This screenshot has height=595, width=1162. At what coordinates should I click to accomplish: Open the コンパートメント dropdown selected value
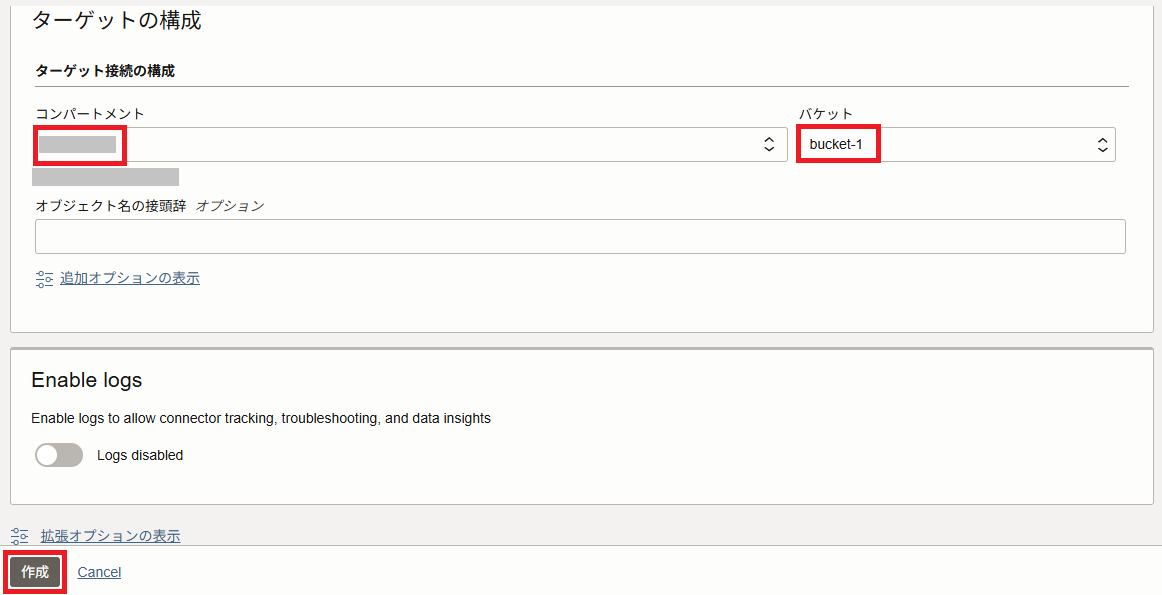[x=400, y=144]
